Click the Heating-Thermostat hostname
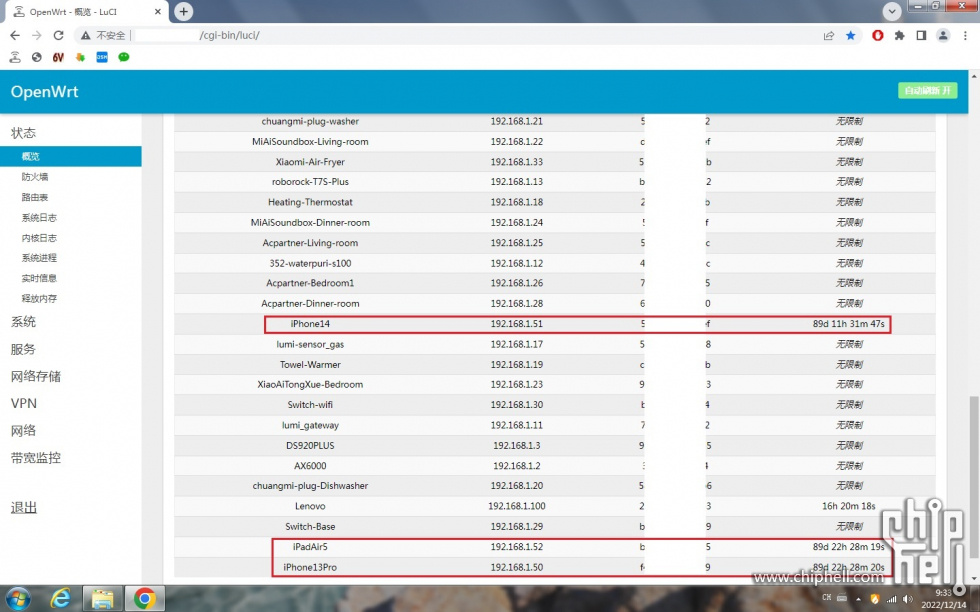980x612 pixels. pyautogui.click(x=310, y=202)
